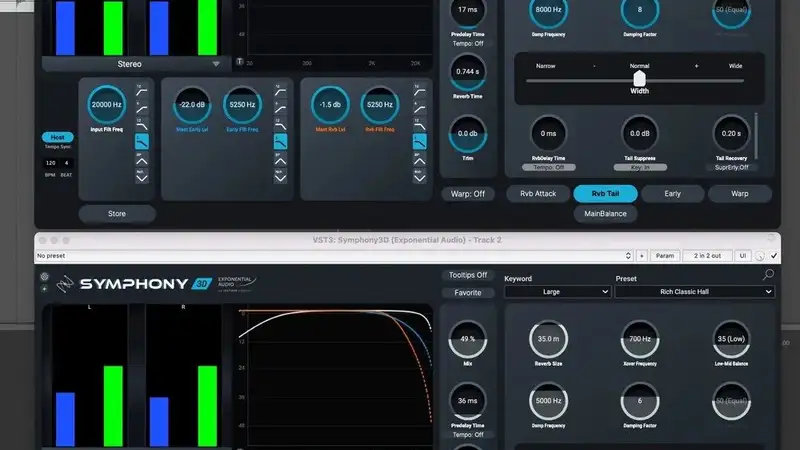Viewport: 800px width, 450px height.
Task: Select 12 dB low-pass shape for Rvb filter
Action: pyautogui.click(x=419, y=124)
